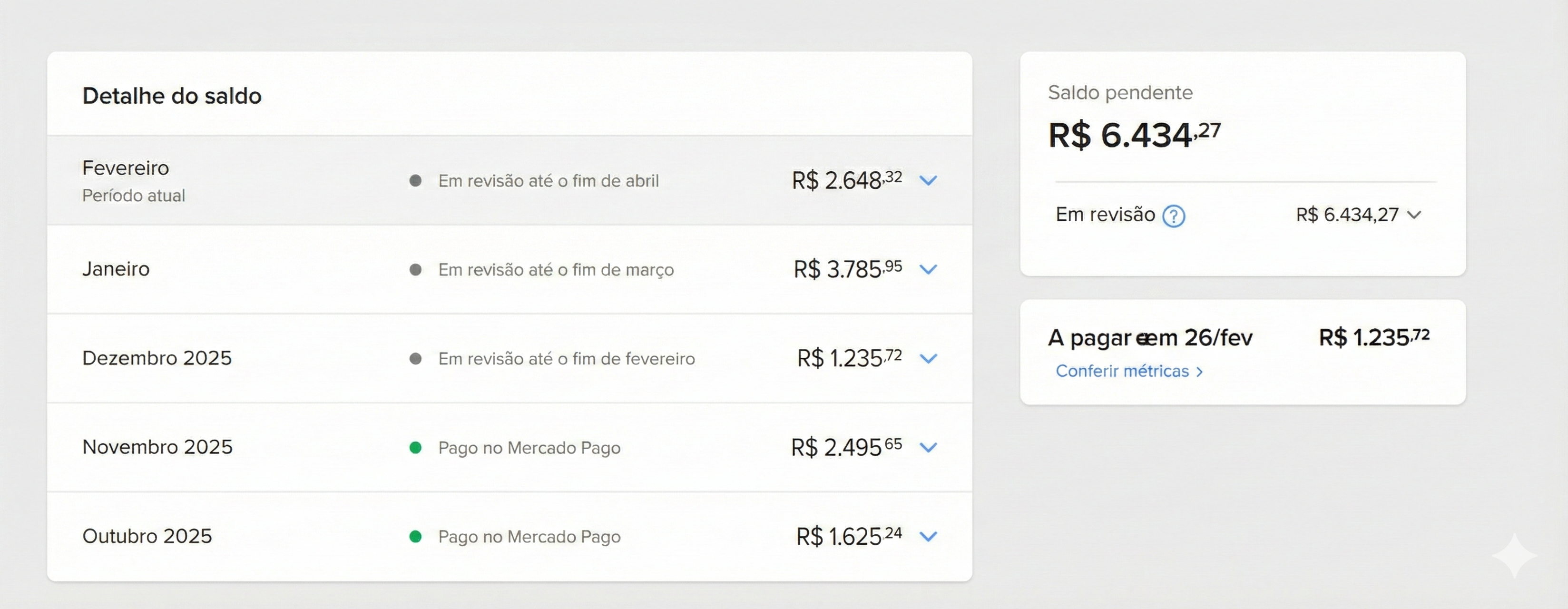
Task: Click the green status dot for Novembro 2025
Action: [x=416, y=448]
